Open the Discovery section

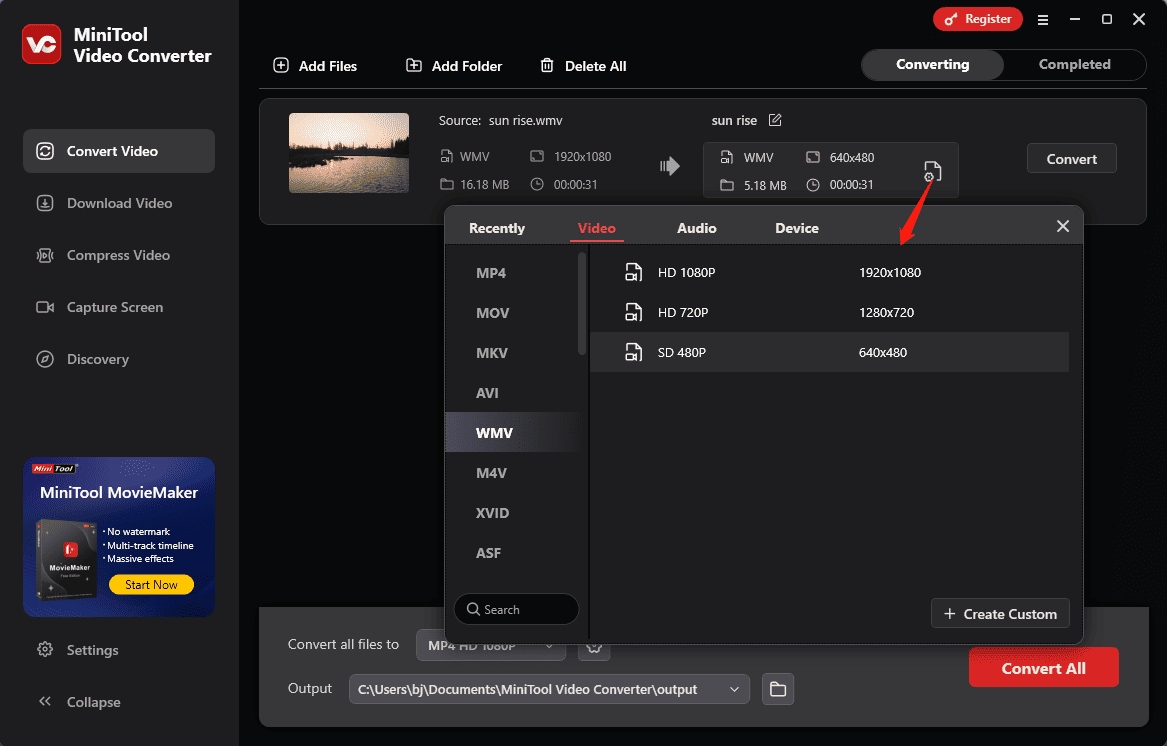coord(119,360)
